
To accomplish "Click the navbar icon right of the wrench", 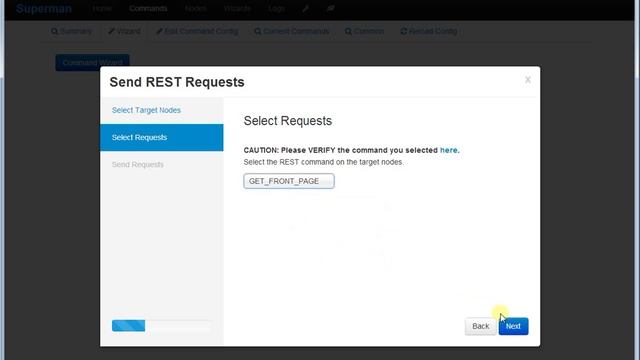I will pos(331,9).
